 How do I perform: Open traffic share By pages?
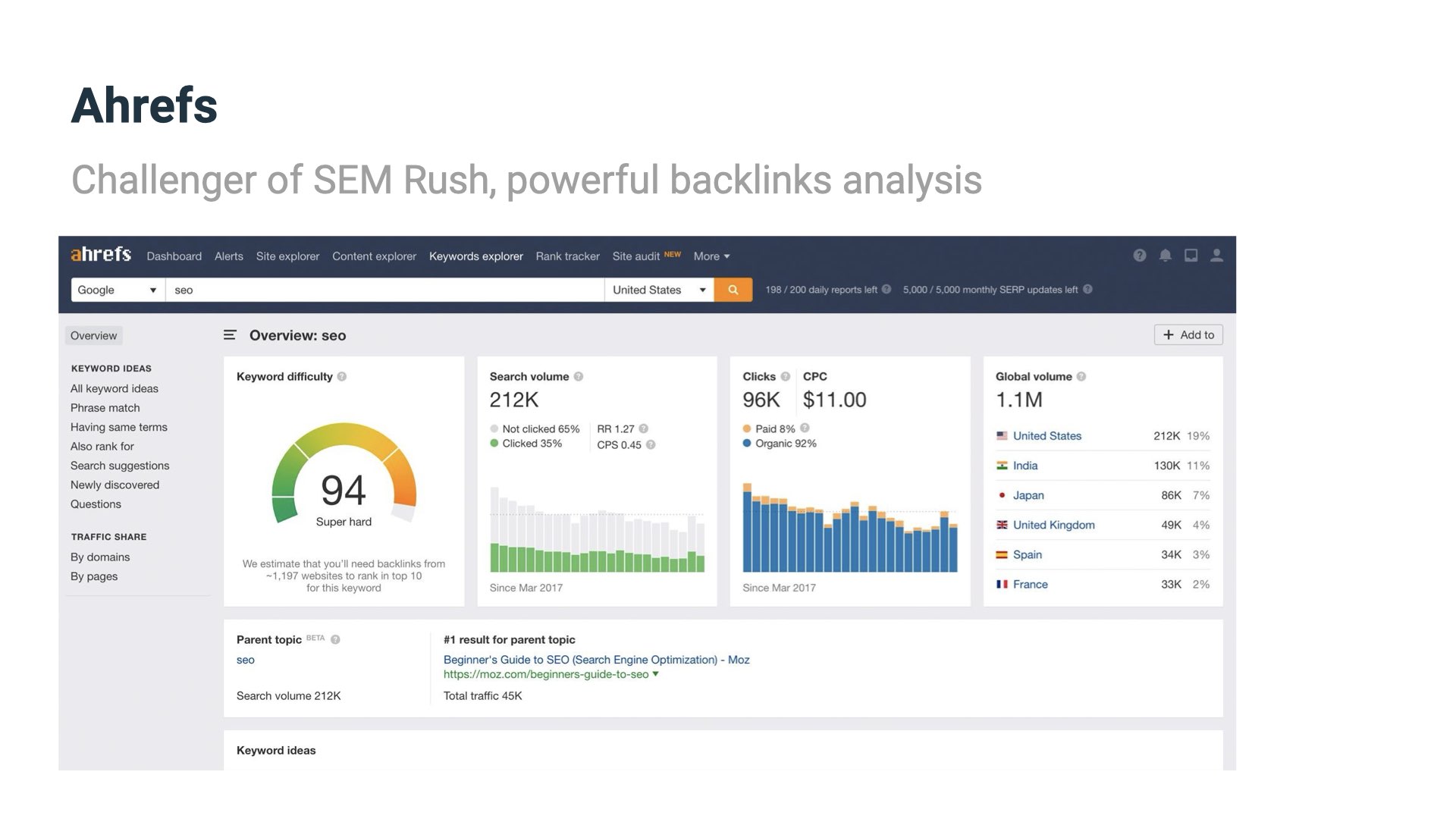[94, 576]
